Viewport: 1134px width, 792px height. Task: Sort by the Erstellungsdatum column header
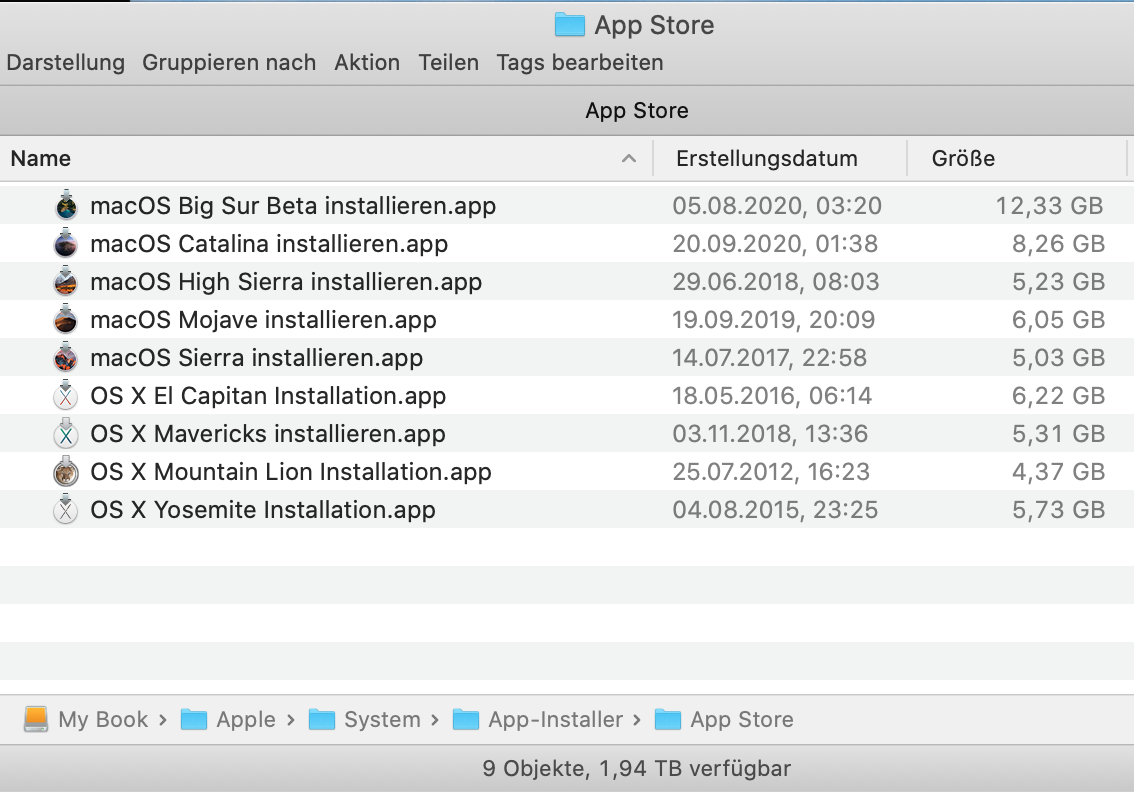(767, 158)
